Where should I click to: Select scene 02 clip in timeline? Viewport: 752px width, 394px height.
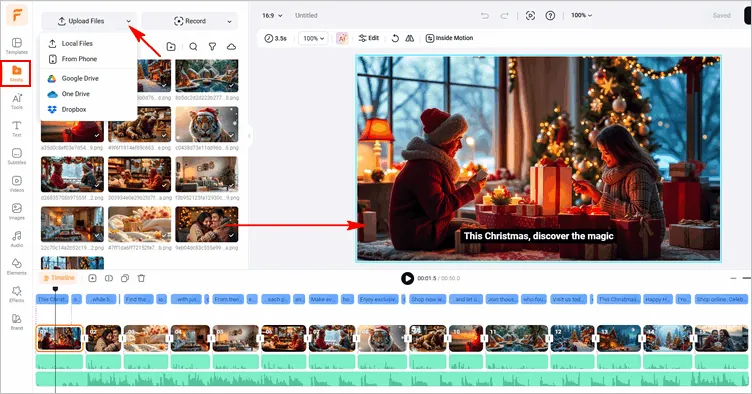[x=103, y=338]
